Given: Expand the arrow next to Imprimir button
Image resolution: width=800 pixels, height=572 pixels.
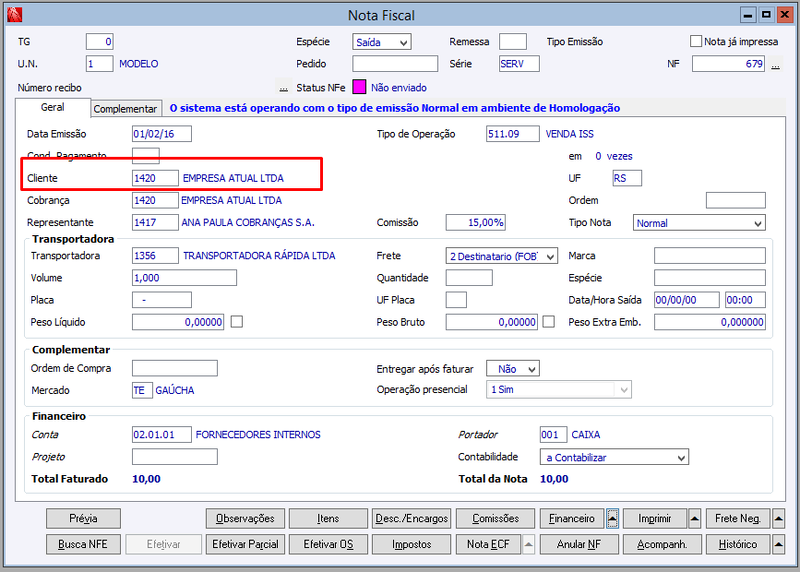Looking at the screenshot, I should [694, 518].
